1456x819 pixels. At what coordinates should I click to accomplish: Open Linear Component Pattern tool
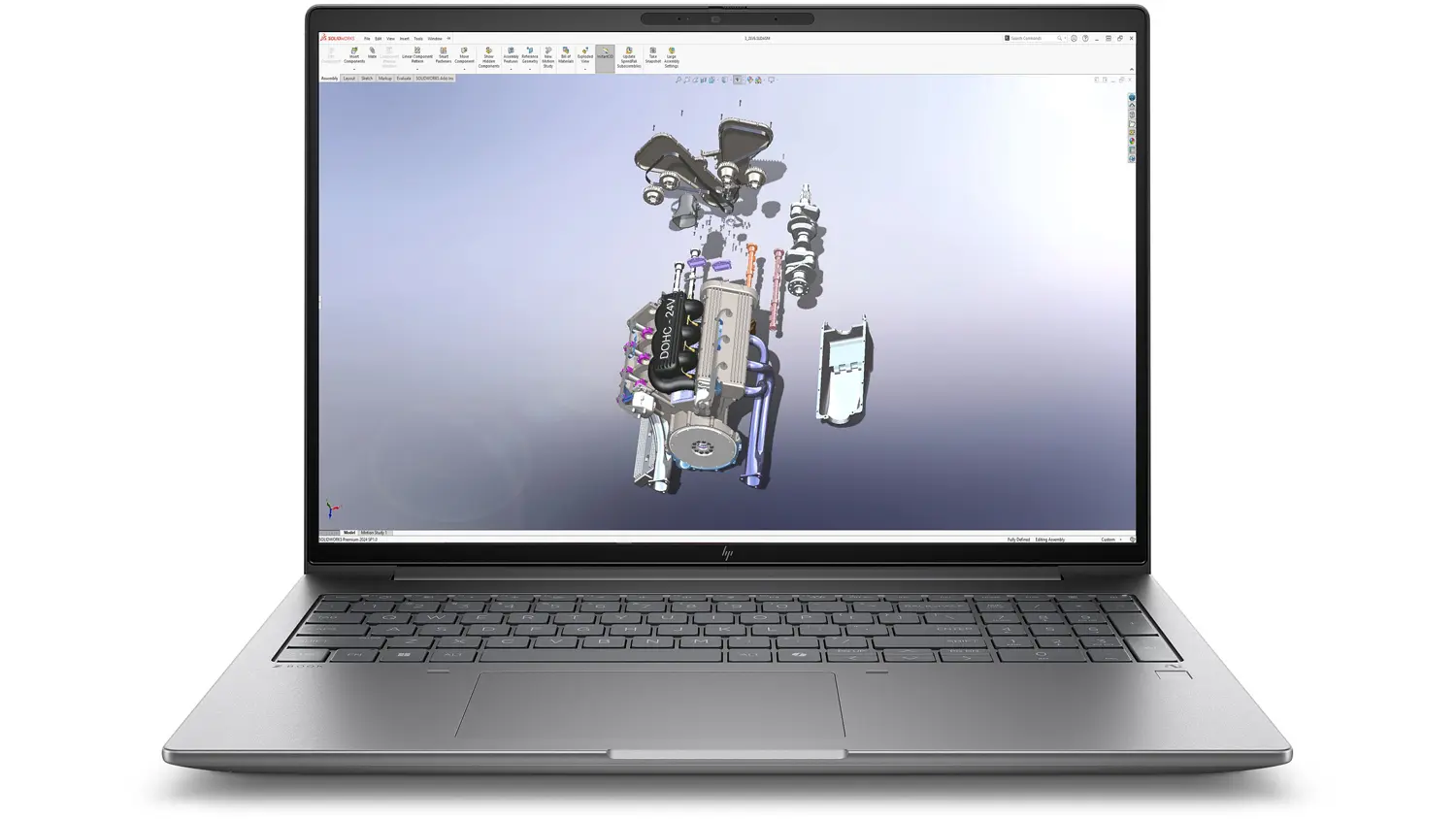coord(417,55)
